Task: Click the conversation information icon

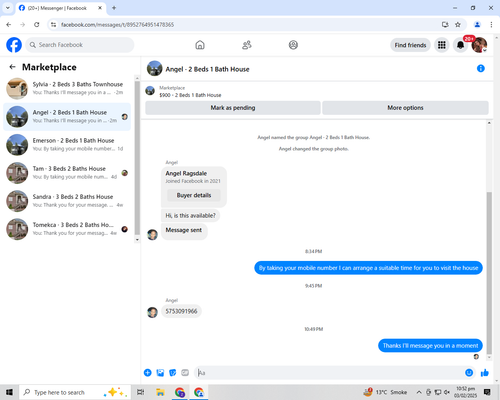Action: click(x=481, y=68)
